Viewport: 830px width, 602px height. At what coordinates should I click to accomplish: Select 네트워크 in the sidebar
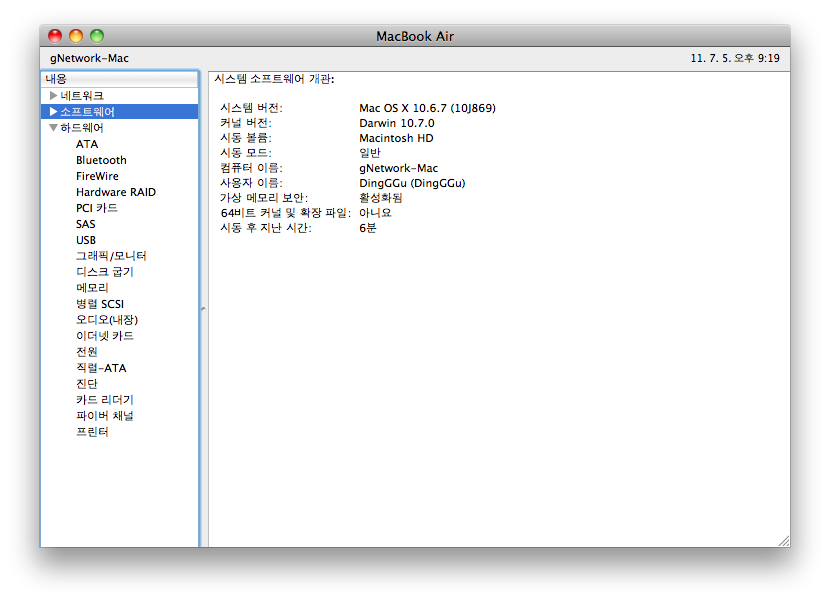click(82, 96)
